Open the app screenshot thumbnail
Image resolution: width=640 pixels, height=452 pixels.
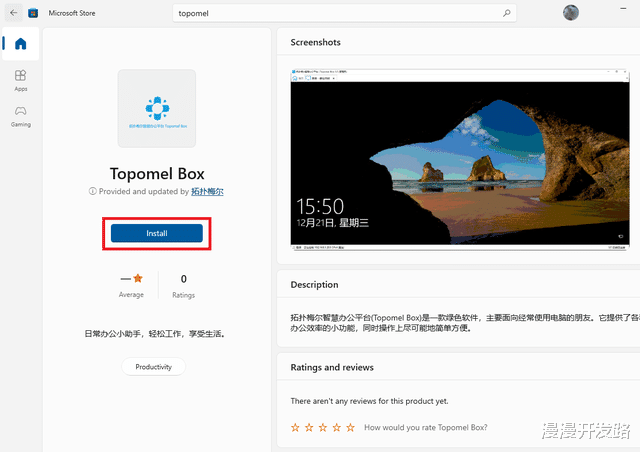(x=460, y=160)
